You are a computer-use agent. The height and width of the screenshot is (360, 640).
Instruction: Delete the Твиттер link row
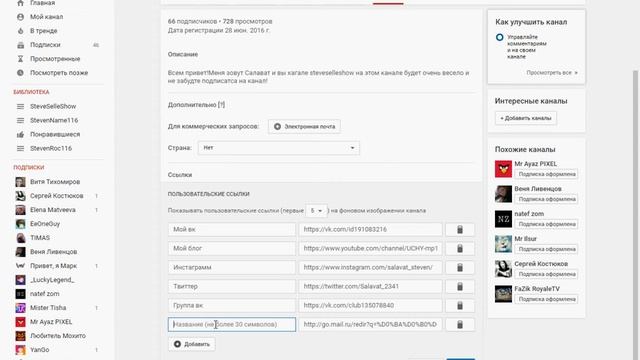click(460, 287)
